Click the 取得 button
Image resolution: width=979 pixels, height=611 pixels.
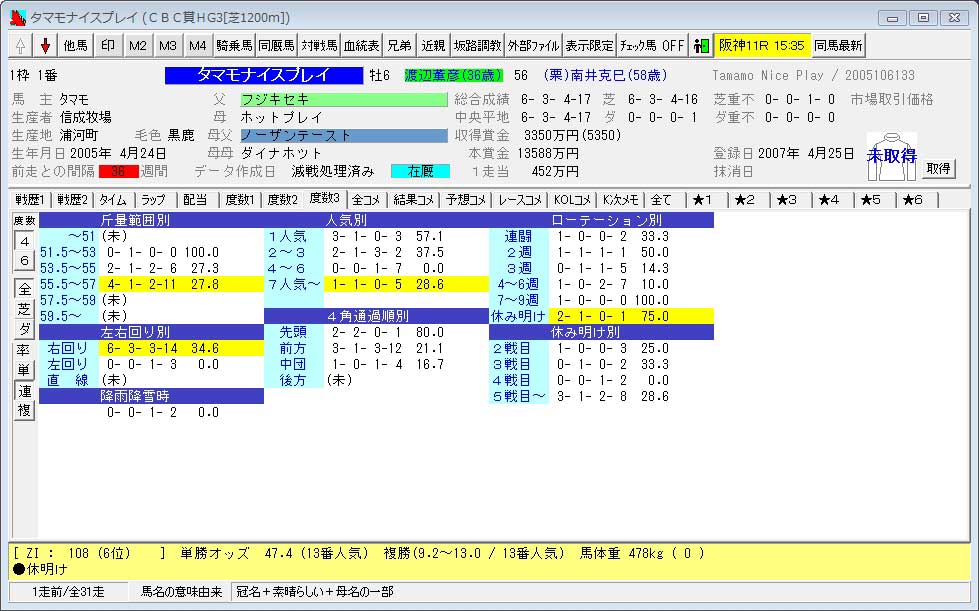[937, 168]
